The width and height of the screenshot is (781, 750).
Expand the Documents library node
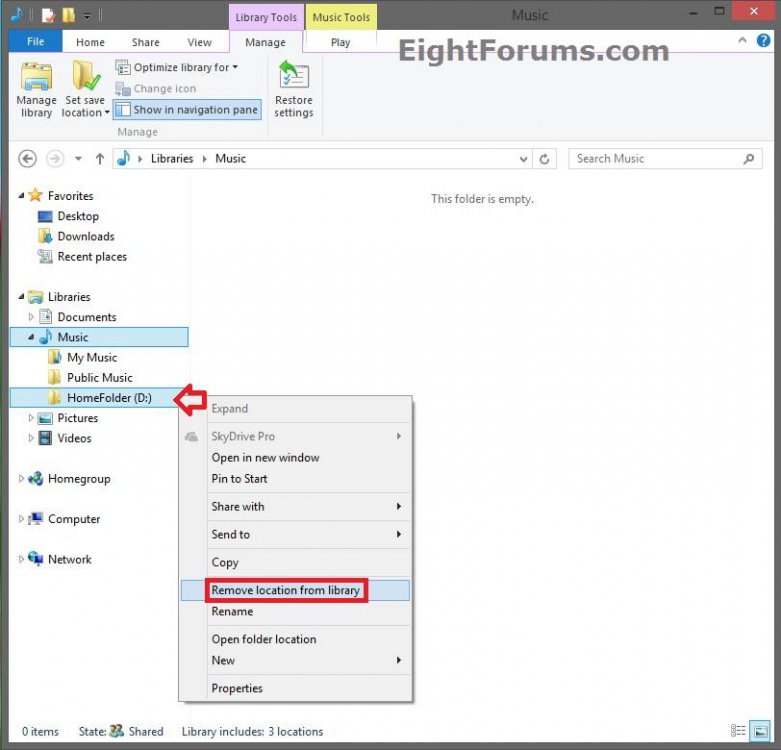31,317
